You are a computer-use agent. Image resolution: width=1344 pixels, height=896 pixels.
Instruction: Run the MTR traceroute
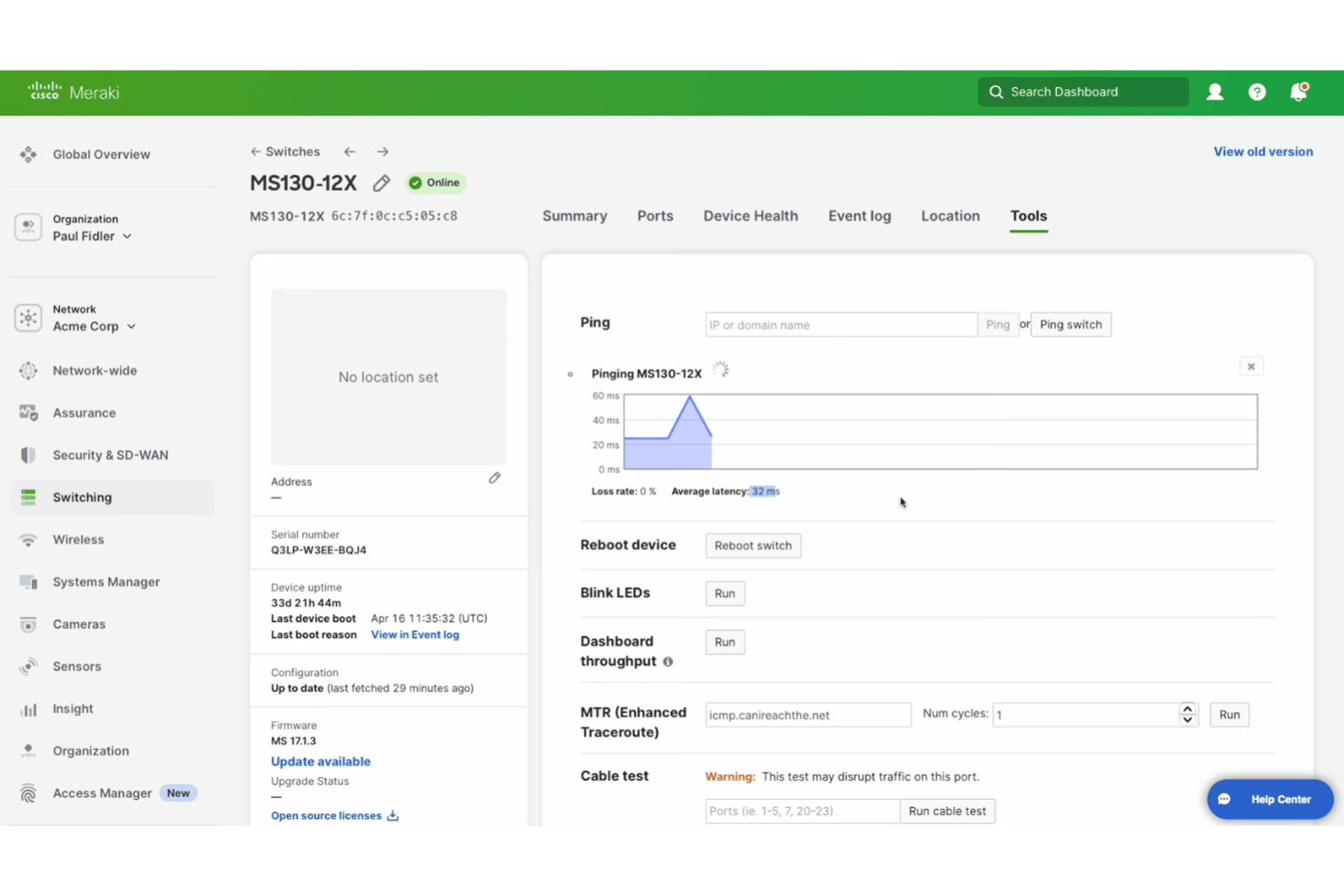[1230, 714]
